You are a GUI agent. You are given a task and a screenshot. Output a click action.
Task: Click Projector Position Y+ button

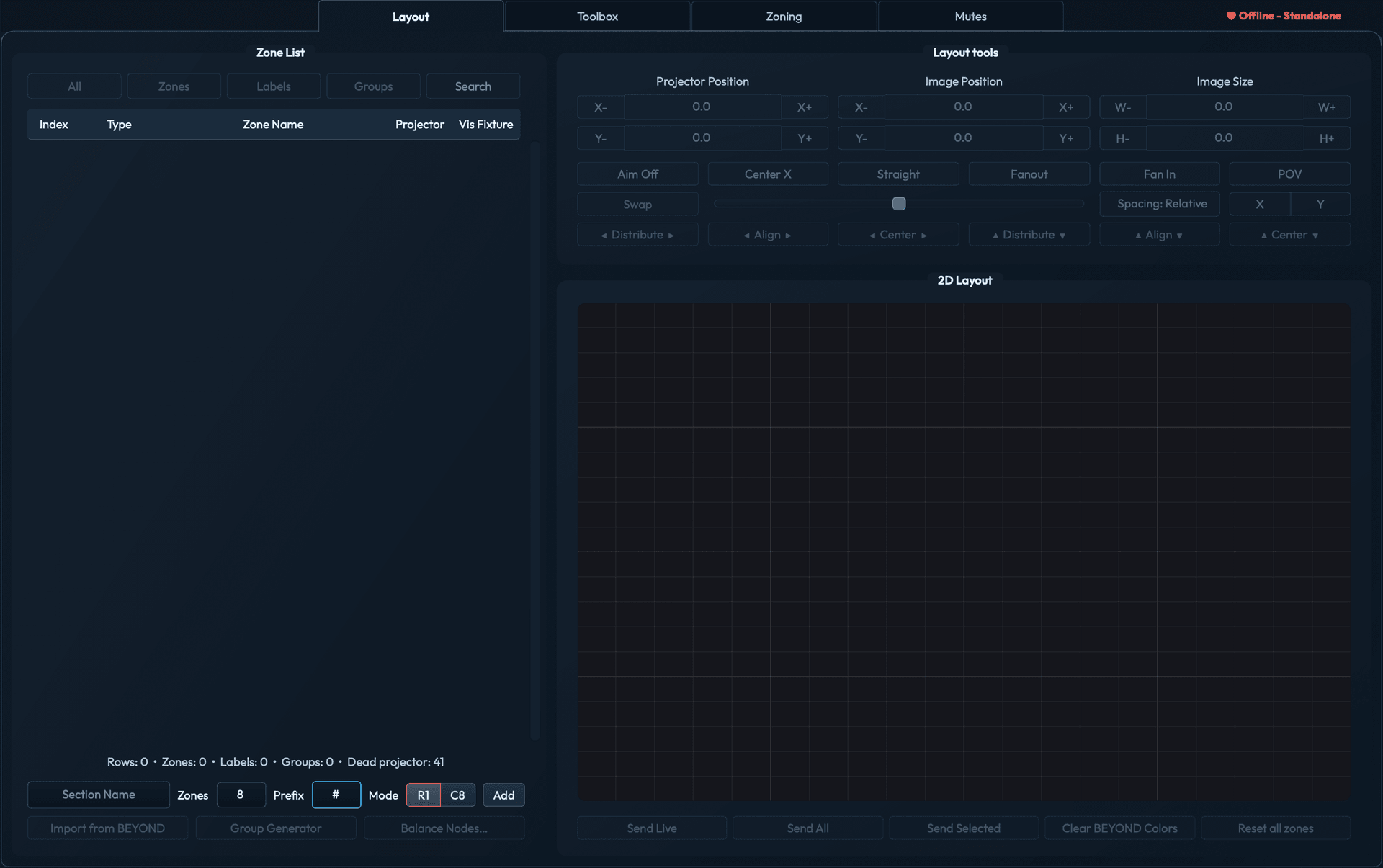805,138
